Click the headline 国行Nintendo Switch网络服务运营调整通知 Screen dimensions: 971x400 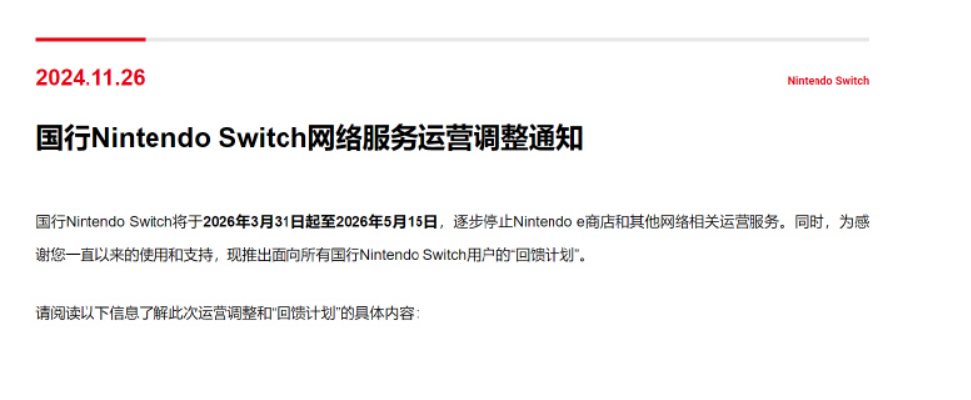pos(308,138)
